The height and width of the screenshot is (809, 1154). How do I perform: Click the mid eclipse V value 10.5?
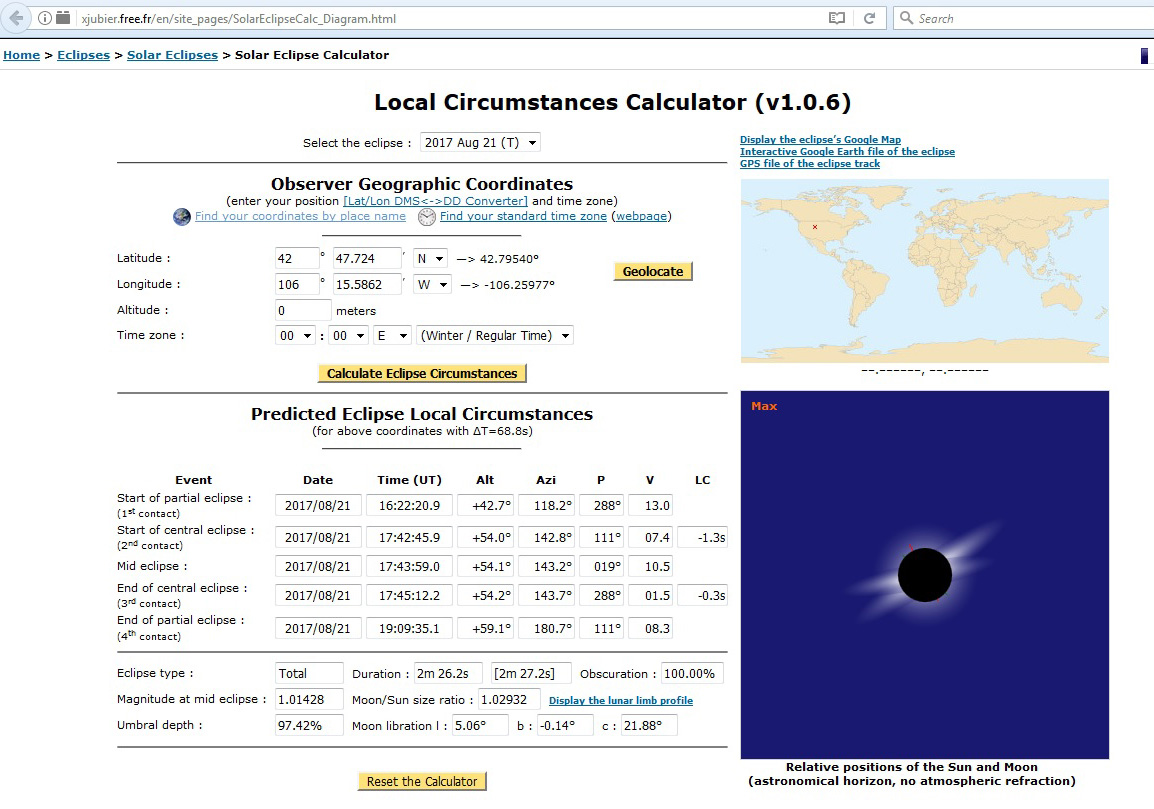[x=651, y=566]
